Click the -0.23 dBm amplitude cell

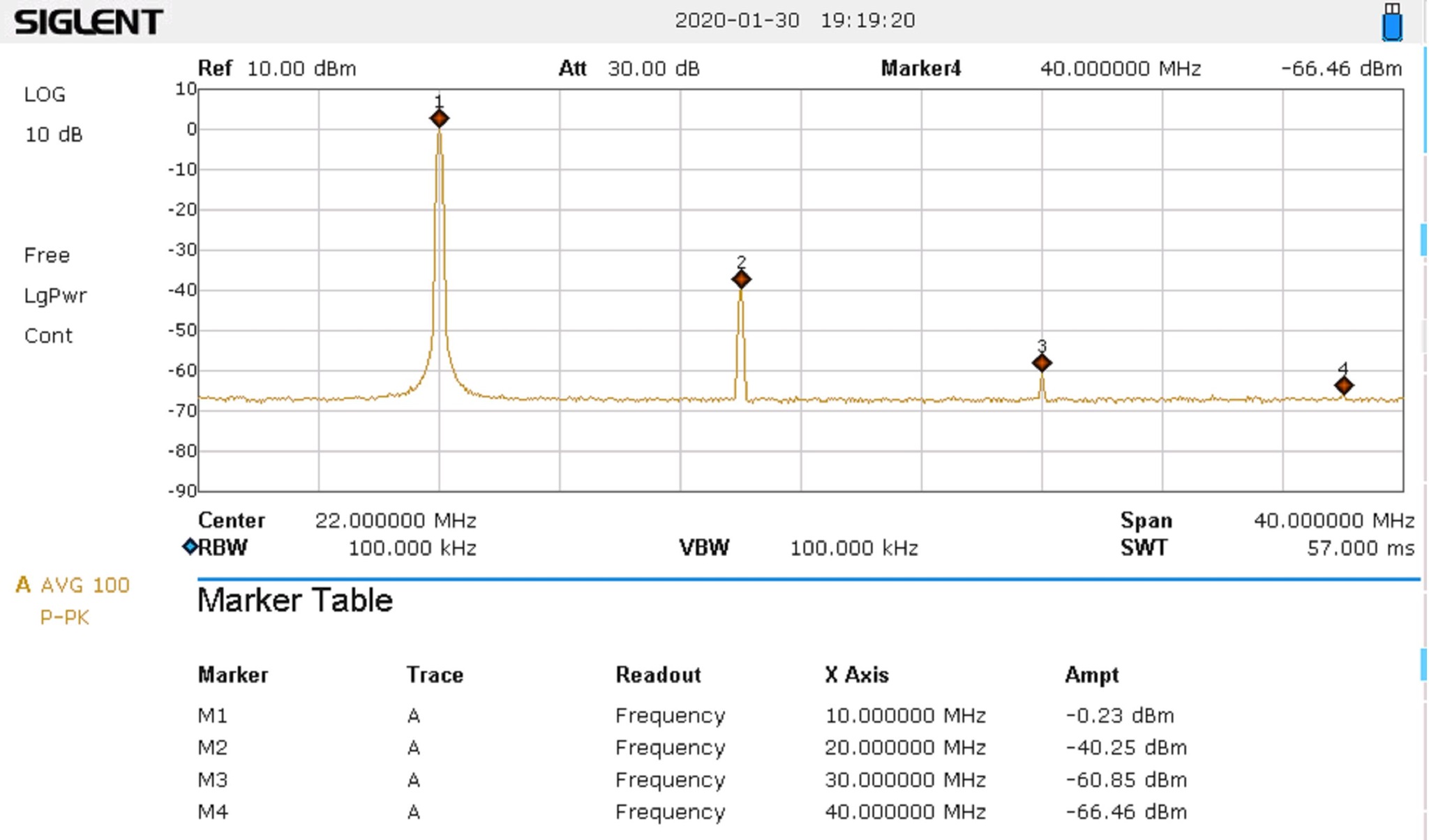click(x=1120, y=716)
